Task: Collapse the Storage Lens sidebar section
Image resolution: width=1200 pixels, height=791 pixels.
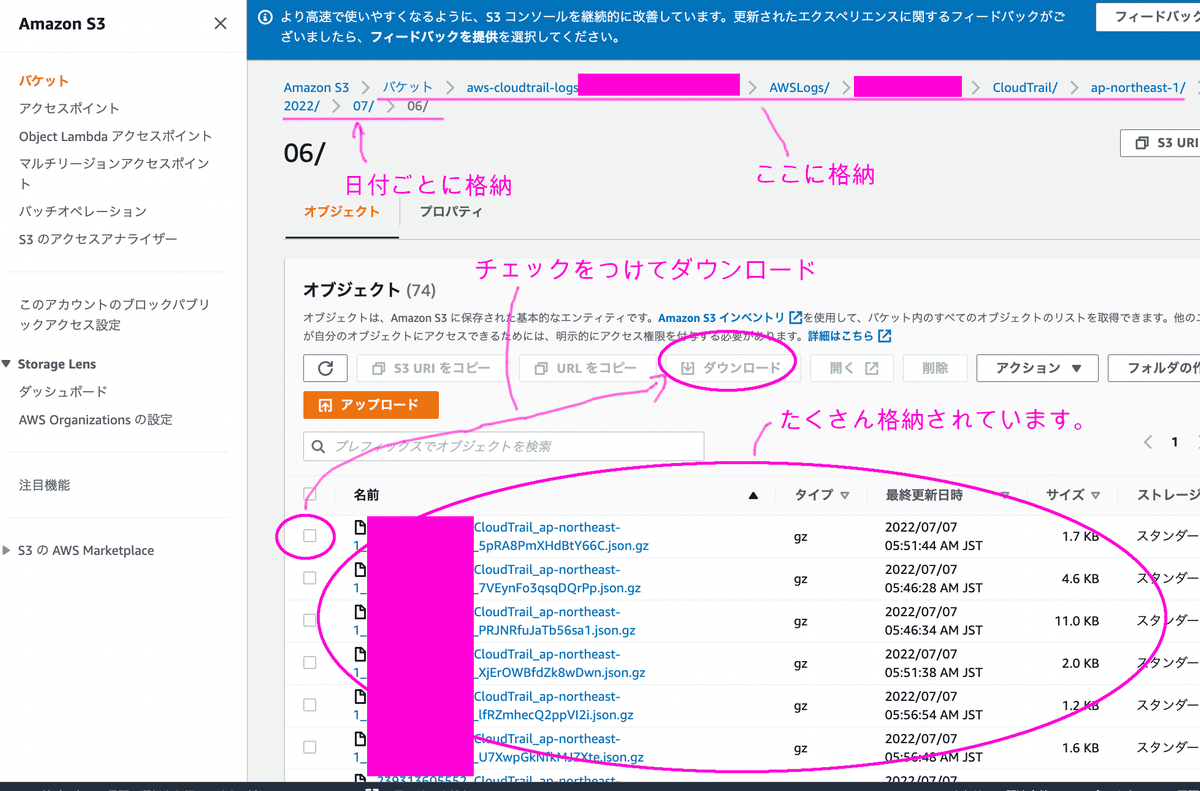Action: [x=8, y=364]
